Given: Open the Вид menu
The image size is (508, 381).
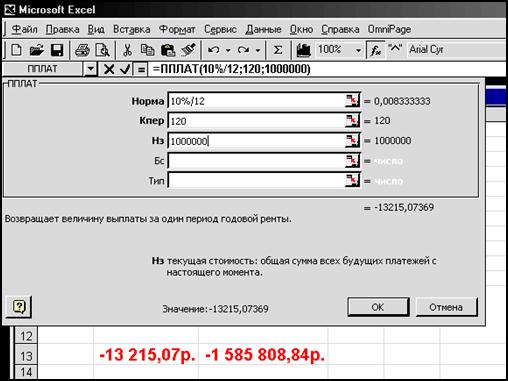Looking at the screenshot, I should (96, 30).
